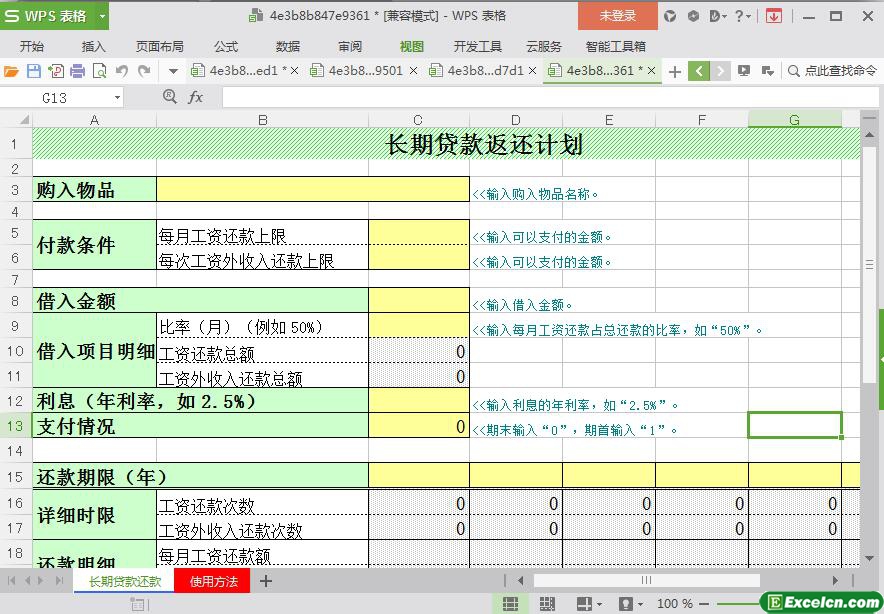This screenshot has height=614, width=884.
Task: Click the fx insert function icon
Action: tap(196, 97)
